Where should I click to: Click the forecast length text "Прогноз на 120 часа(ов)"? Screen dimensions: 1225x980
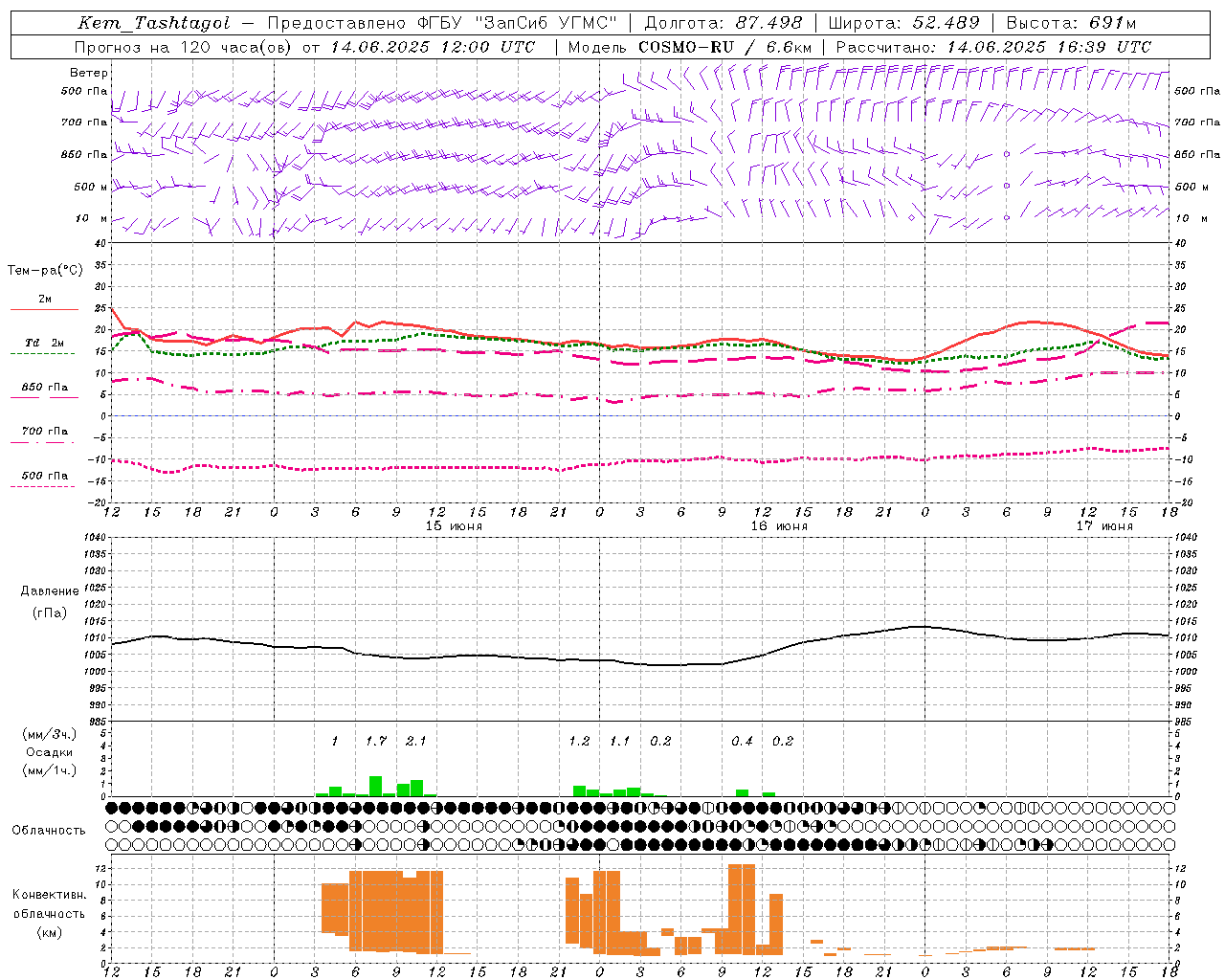[x=185, y=47]
